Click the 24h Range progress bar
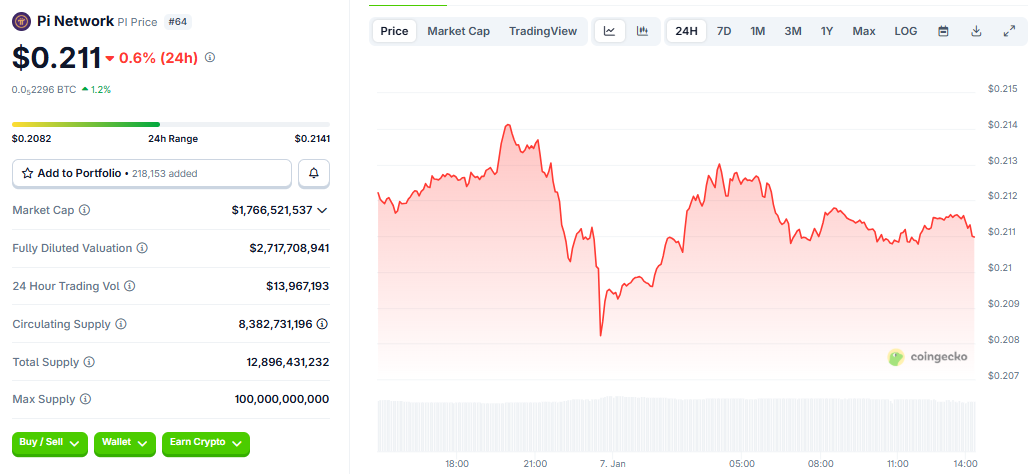The image size is (1035, 474). (171, 124)
